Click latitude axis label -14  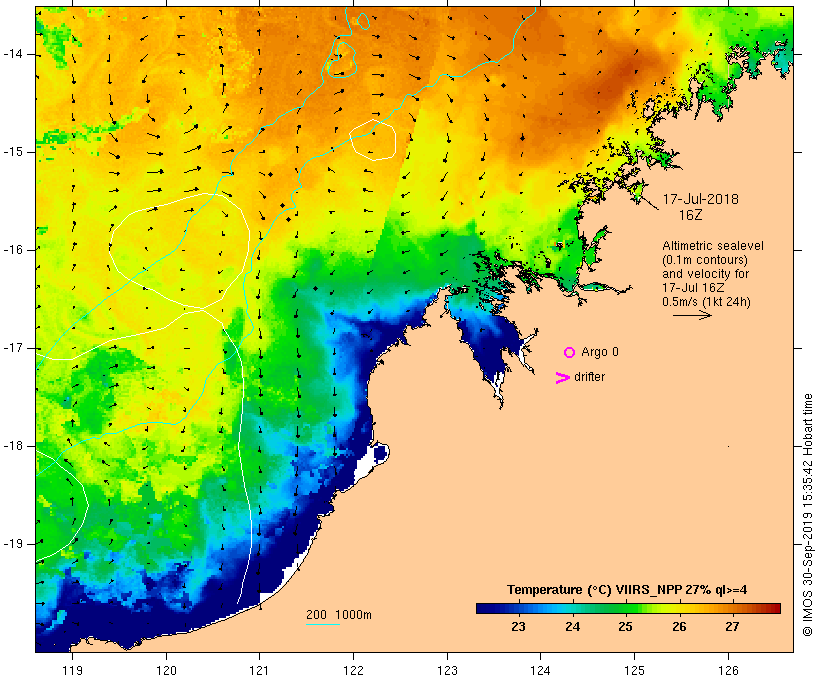coord(13,54)
